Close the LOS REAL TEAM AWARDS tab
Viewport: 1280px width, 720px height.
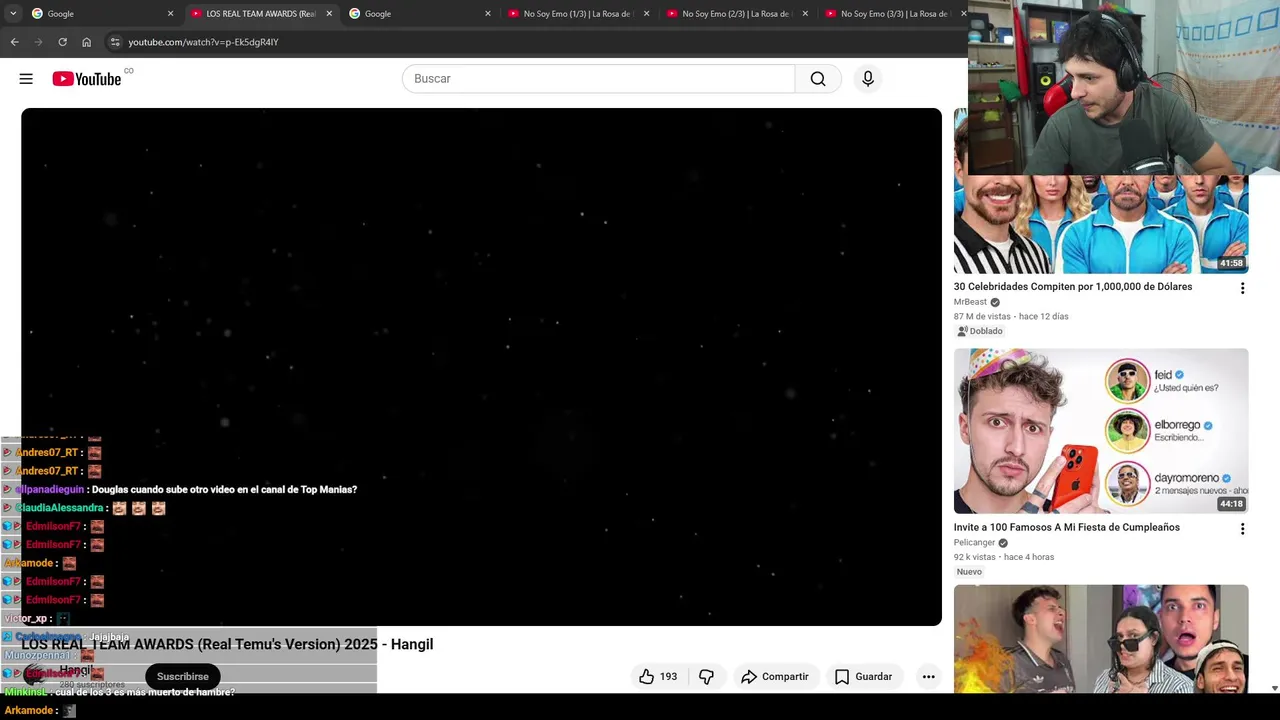329,14
